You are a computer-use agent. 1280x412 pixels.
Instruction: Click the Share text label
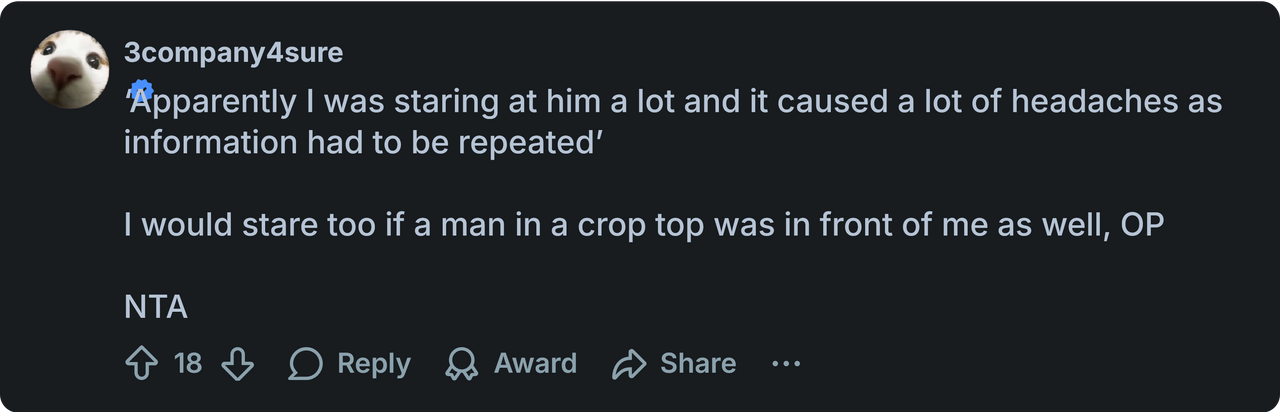[698, 363]
